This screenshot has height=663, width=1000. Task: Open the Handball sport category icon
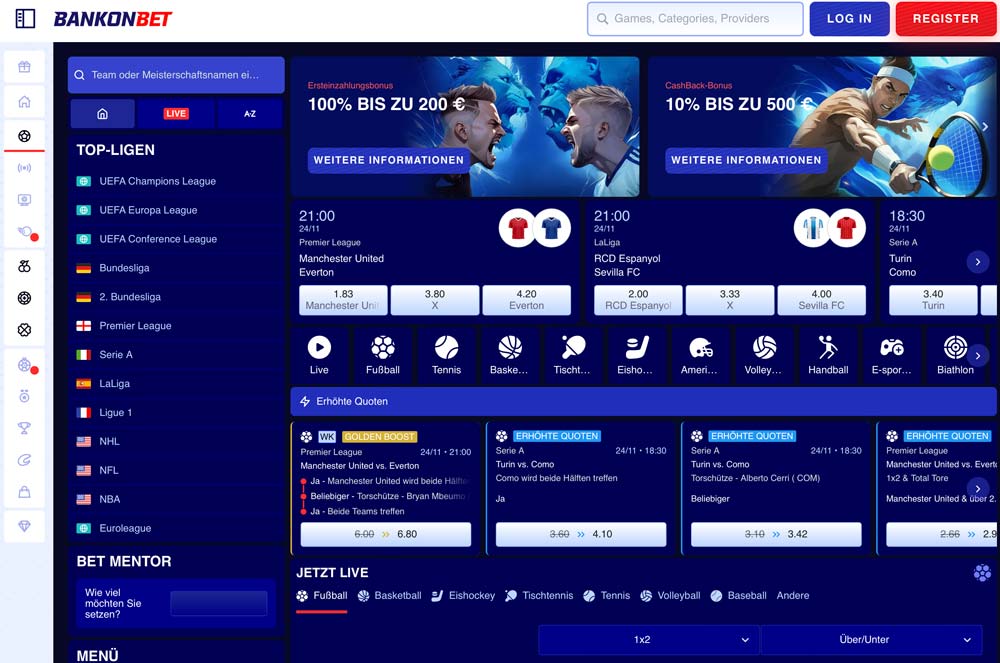[x=827, y=353]
